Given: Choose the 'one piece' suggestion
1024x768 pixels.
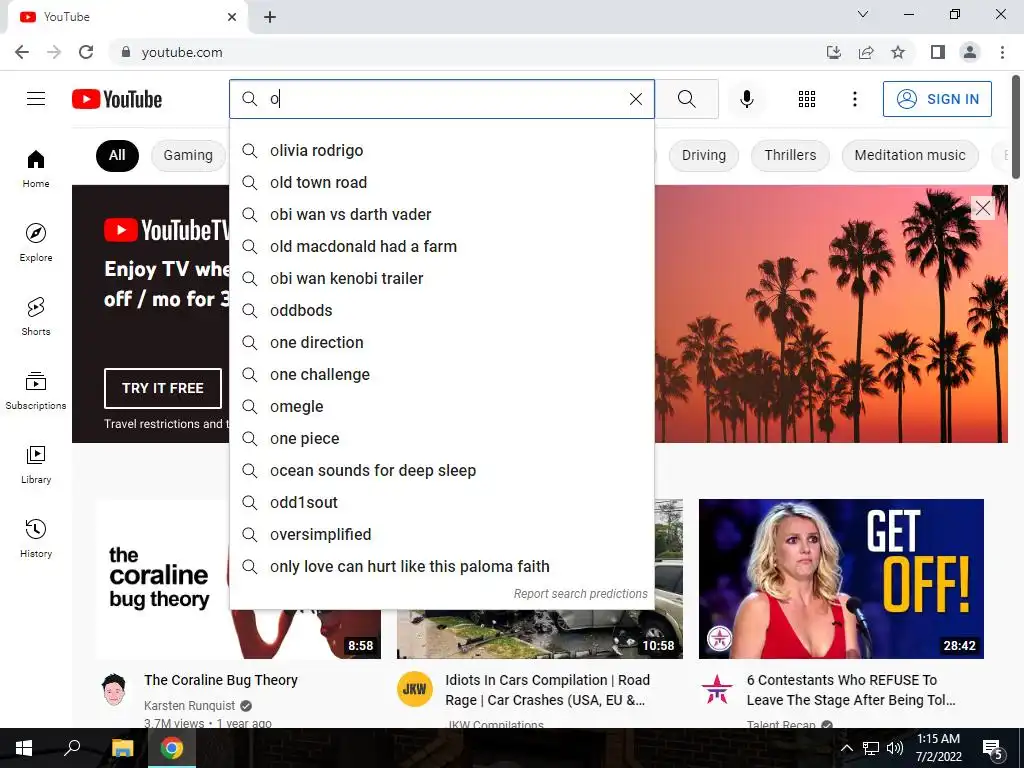Looking at the screenshot, I should coord(442,438).
